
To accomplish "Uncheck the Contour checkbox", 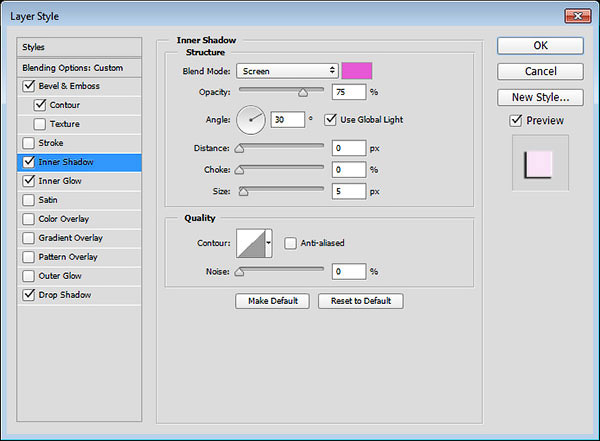I will click(x=40, y=105).
